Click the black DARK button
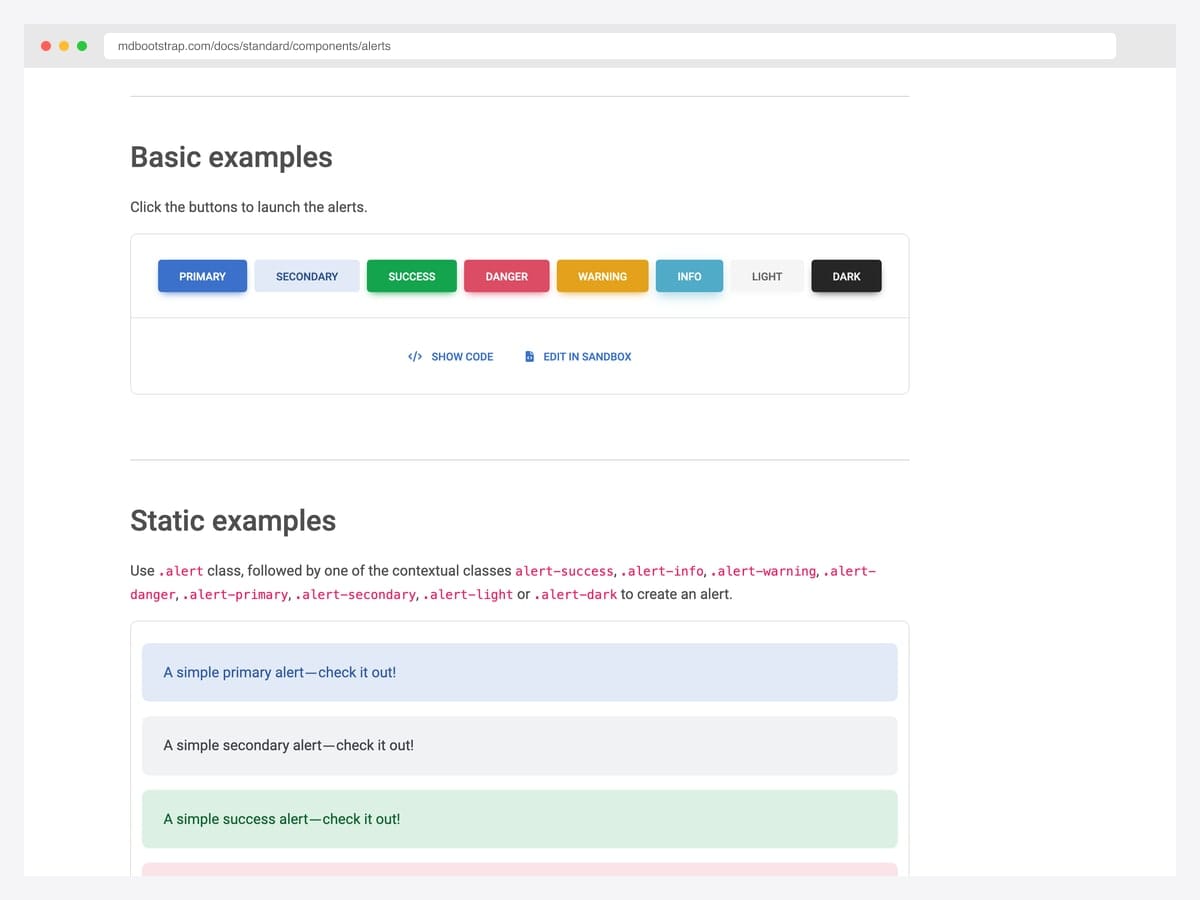 (x=846, y=276)
